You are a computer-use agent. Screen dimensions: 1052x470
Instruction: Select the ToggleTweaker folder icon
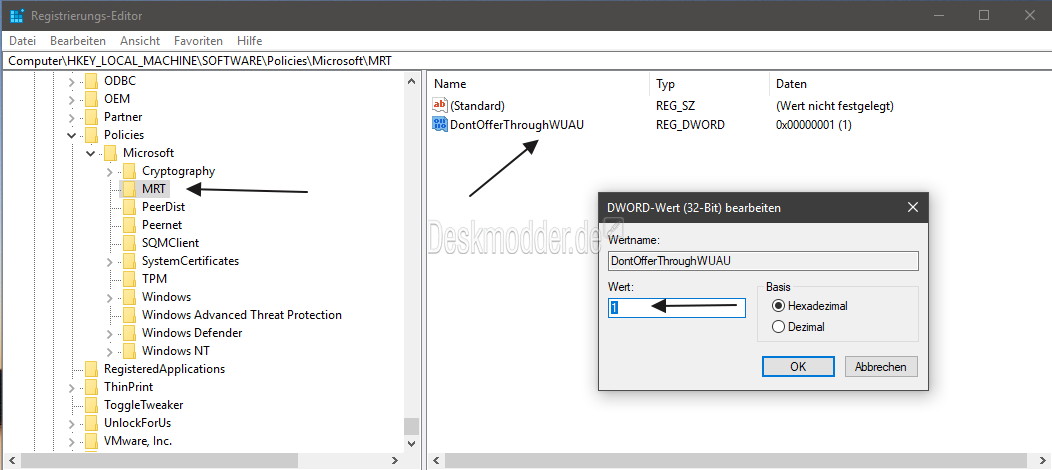pos(91,405)
